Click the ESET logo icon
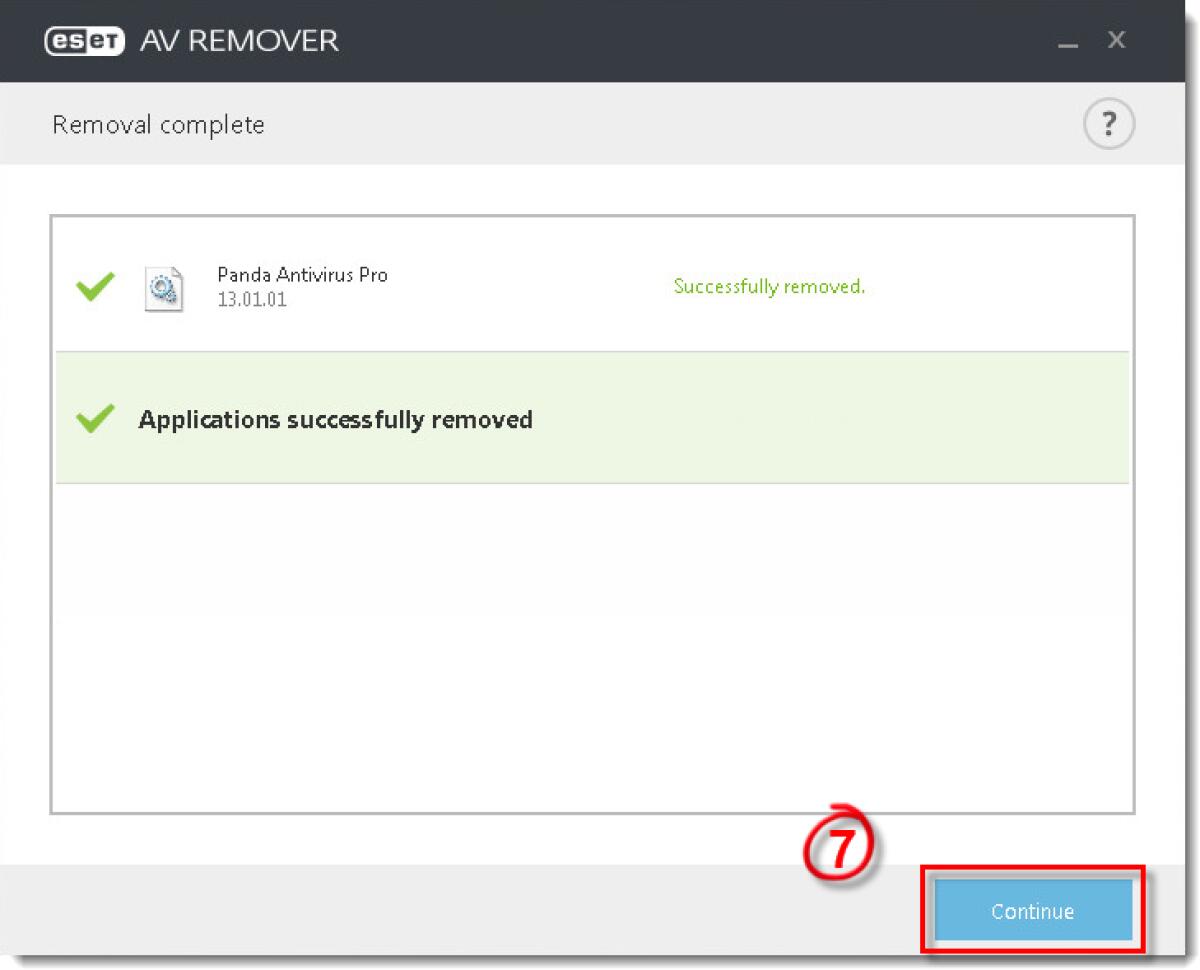1200x970 pixels. click(x=85, y=40)
